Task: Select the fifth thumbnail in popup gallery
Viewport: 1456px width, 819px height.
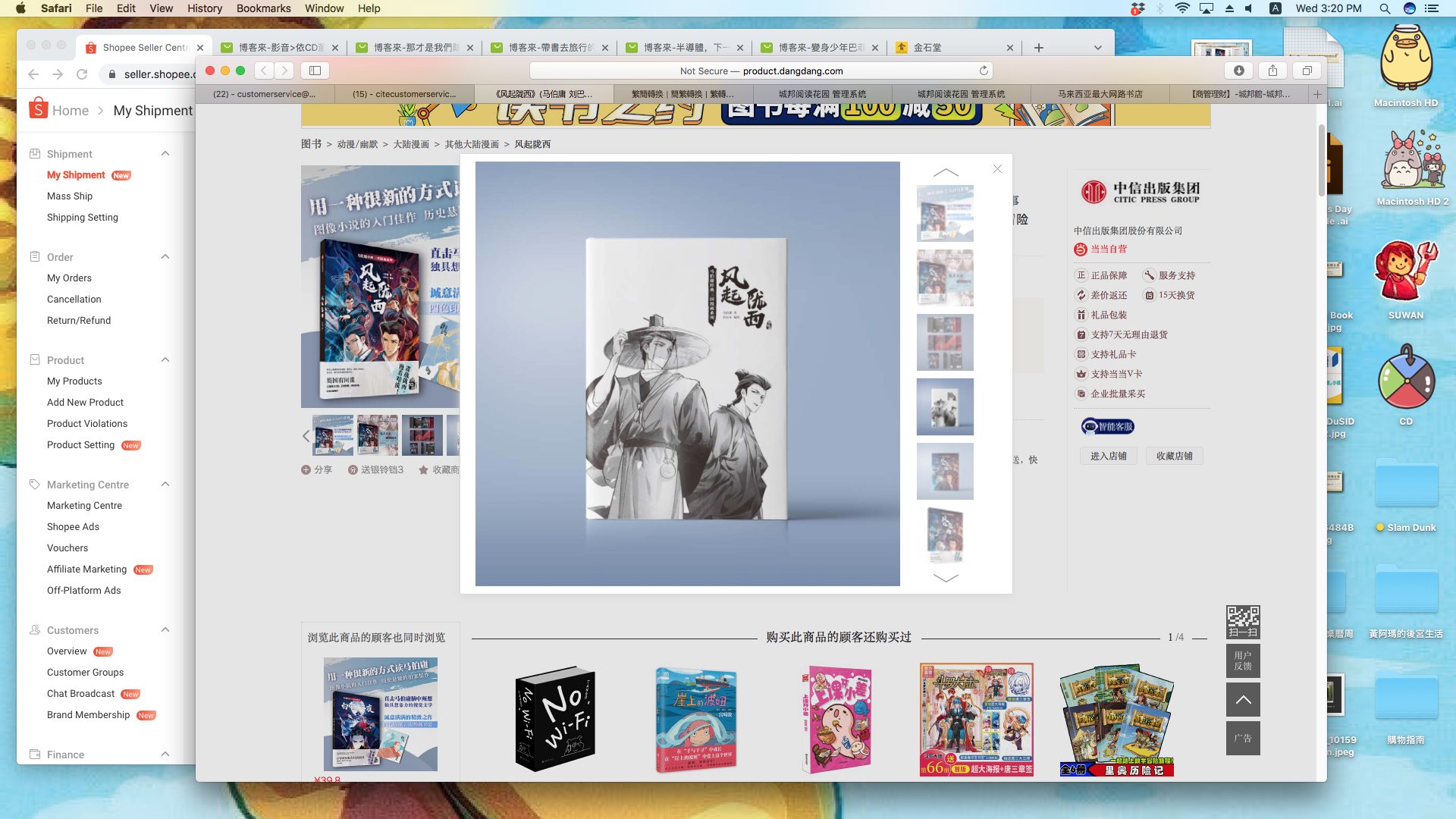Action: click(x=945, y=471)
